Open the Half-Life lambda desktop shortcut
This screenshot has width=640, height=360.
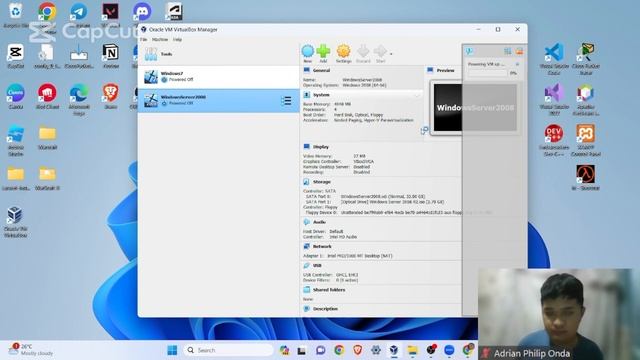[x=586, y=178]
